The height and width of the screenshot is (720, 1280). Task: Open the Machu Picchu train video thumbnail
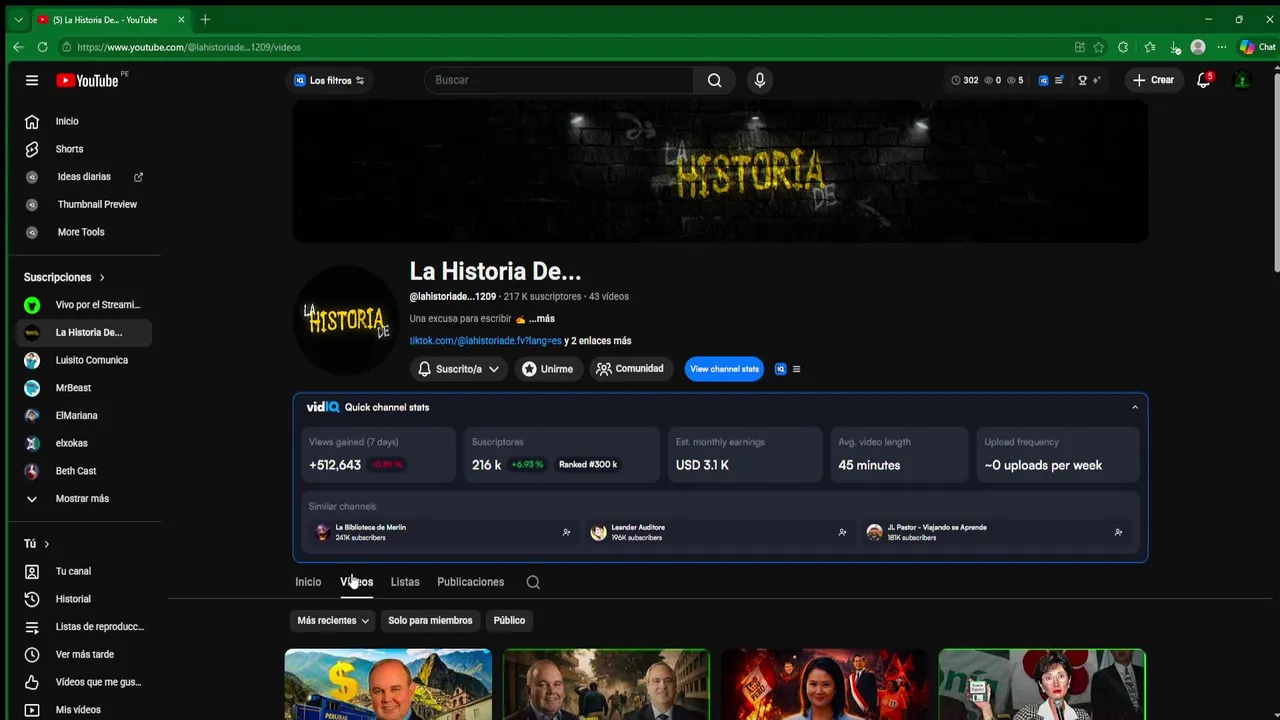tap(388, 685)
